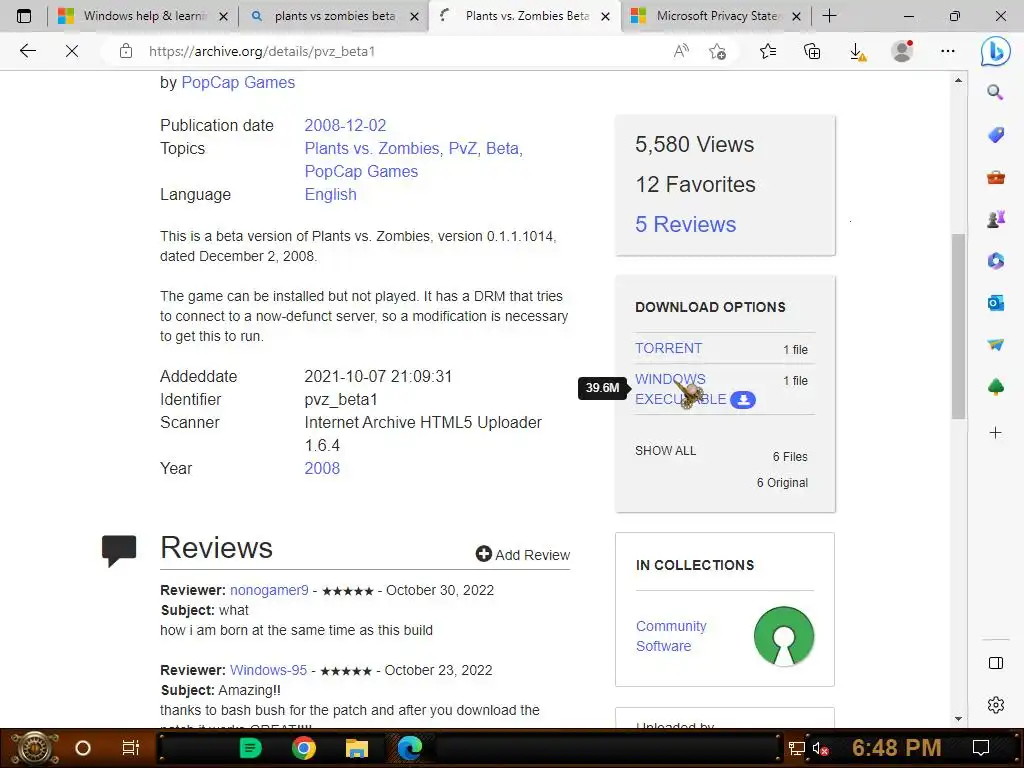This screenshot has height=768, width=1024.
Task: Jump to 5 Reviews link
Action: [x=685, y=224]
